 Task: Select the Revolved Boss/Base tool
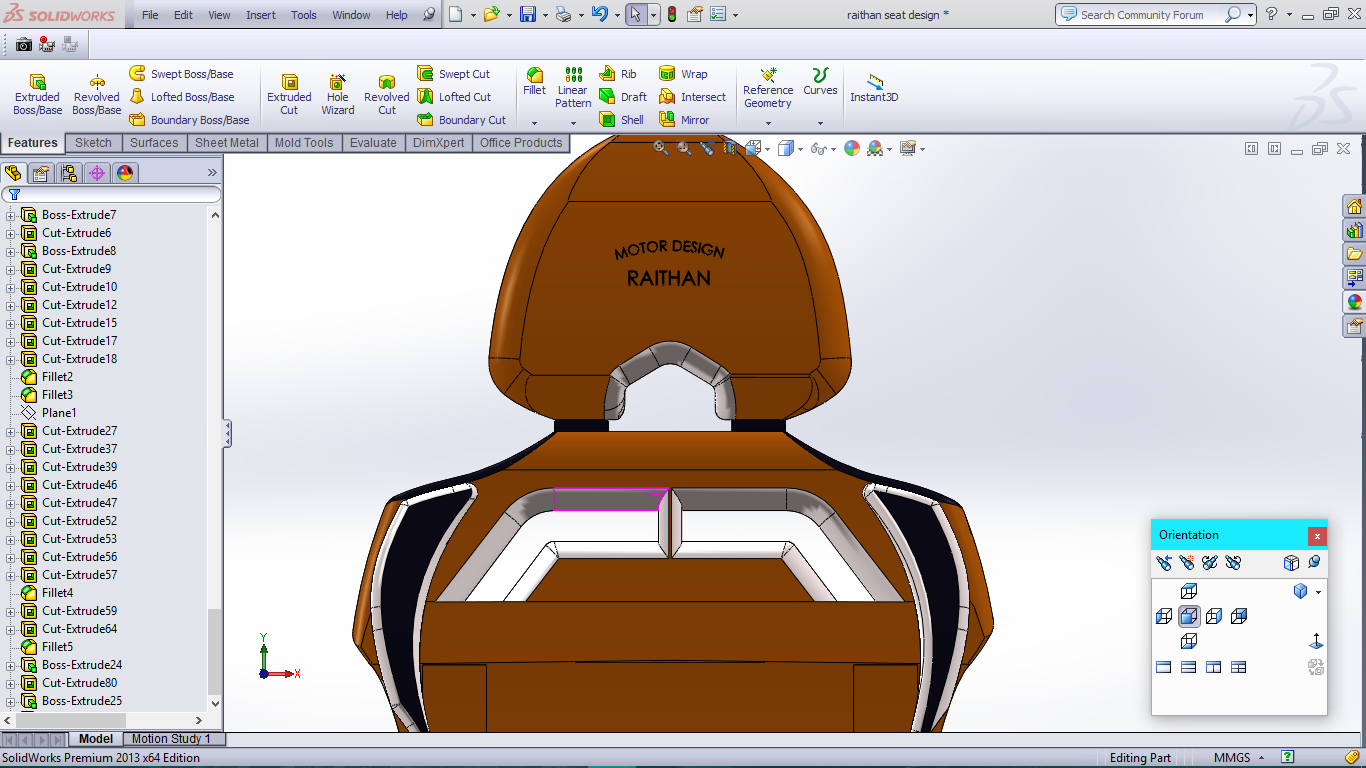click(97, 94)
